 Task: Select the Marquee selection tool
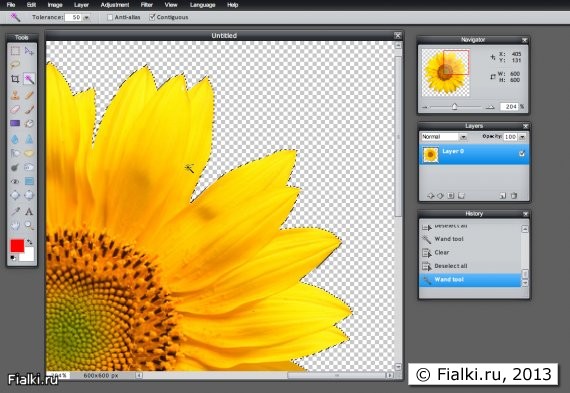click(x=15, y=51)
